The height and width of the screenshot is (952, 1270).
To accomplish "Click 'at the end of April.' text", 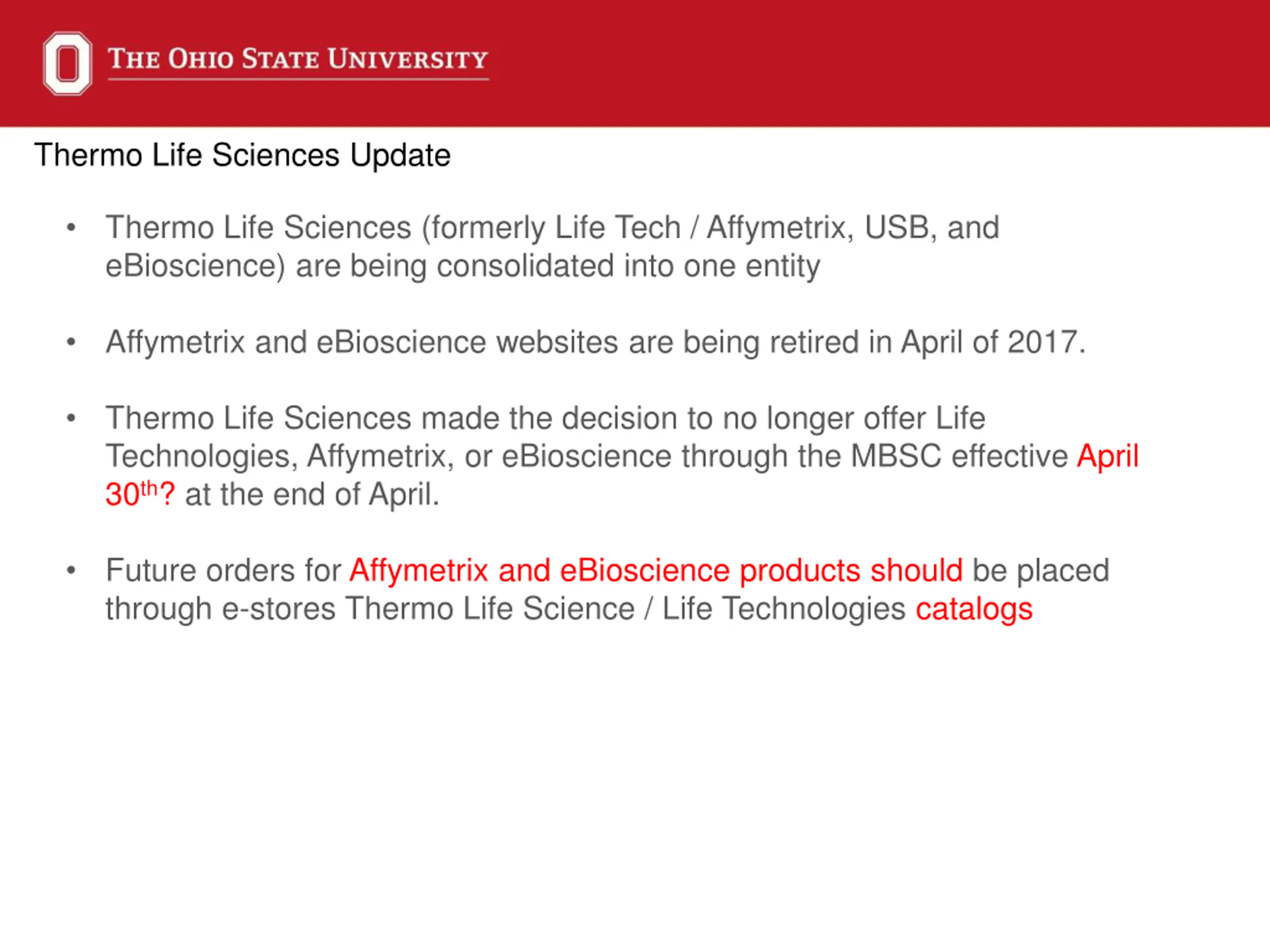I will click(313, 495).
